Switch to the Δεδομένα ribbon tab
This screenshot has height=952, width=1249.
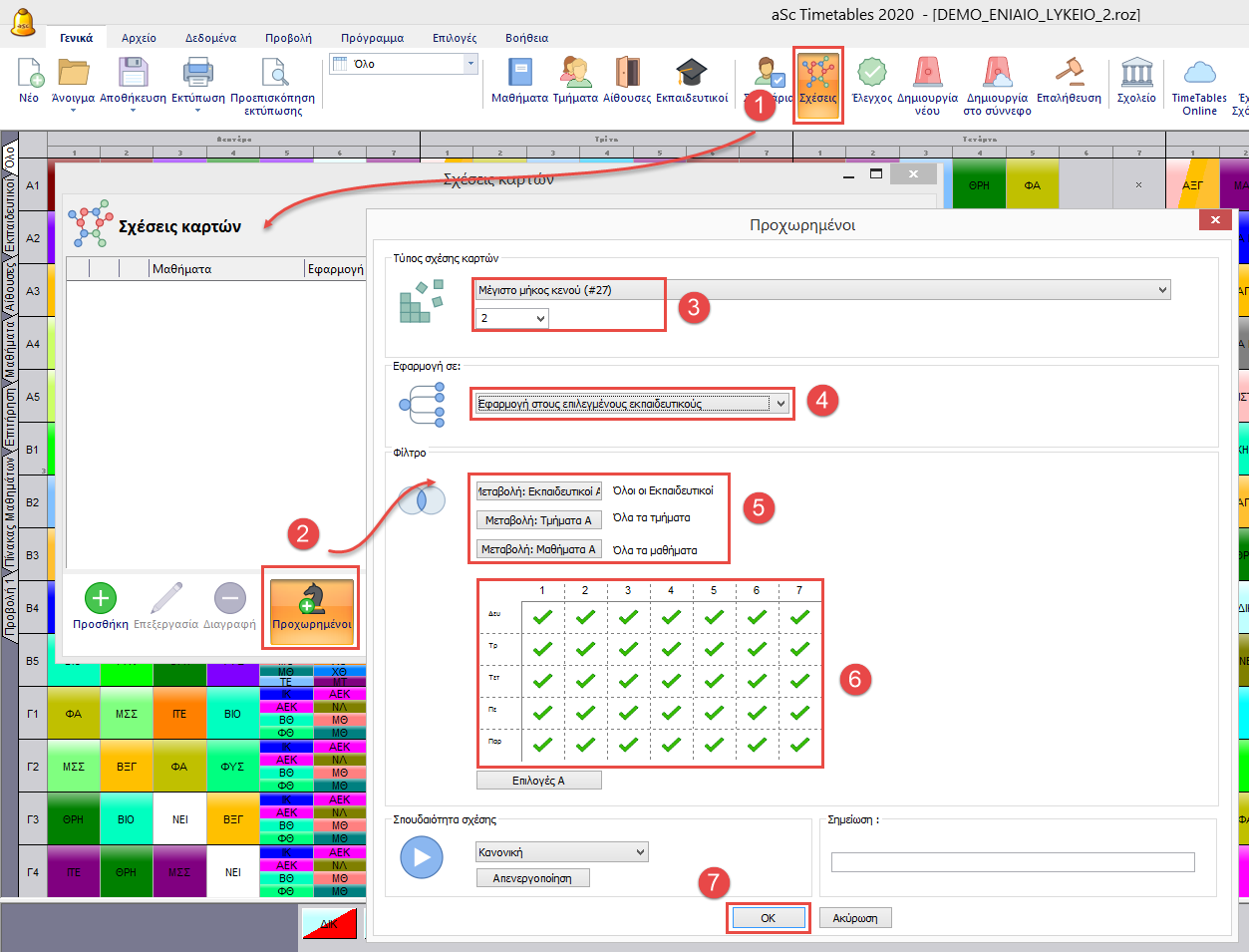tap(210, 38)
